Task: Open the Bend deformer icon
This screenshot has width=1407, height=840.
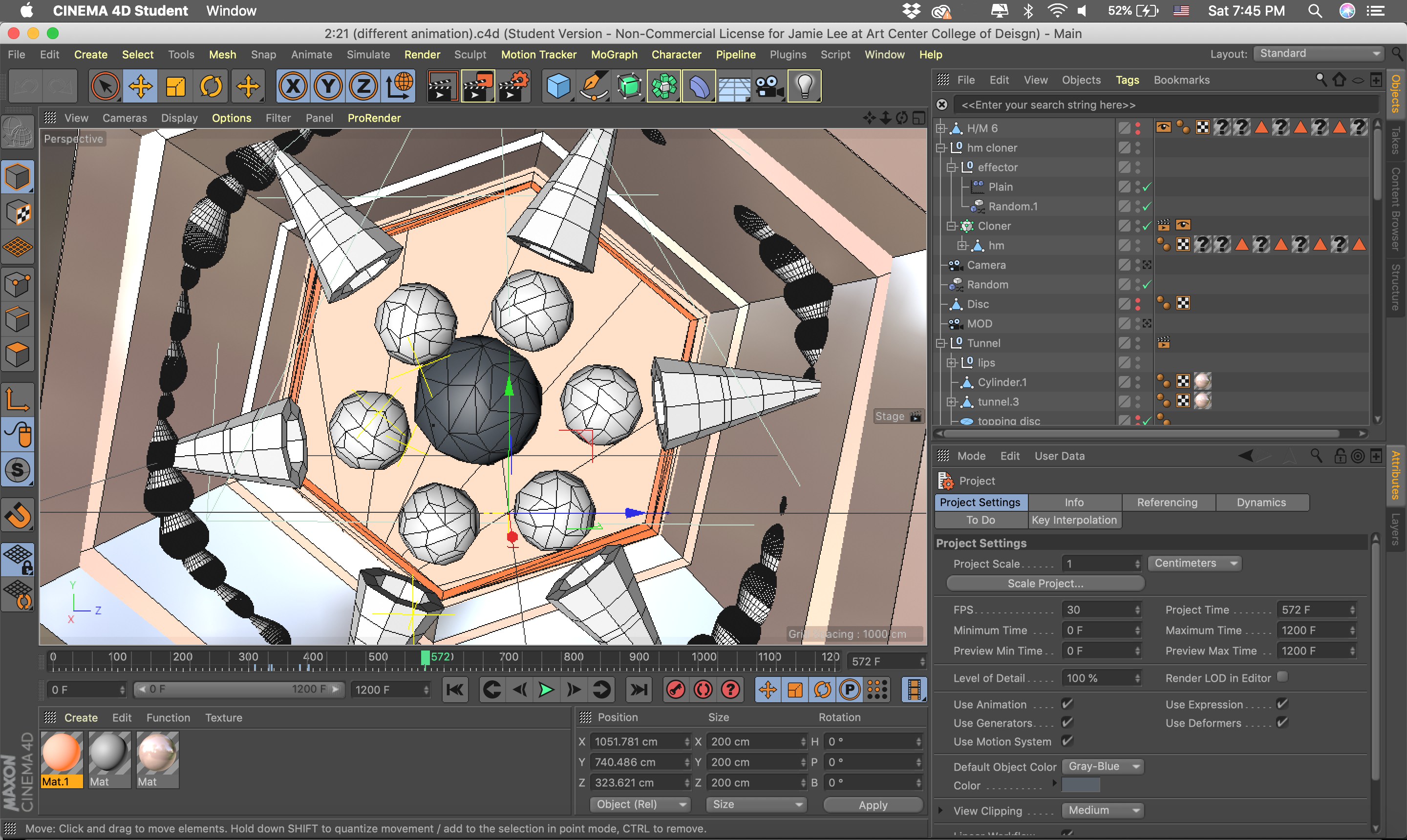Action: (x=699, y=86)
